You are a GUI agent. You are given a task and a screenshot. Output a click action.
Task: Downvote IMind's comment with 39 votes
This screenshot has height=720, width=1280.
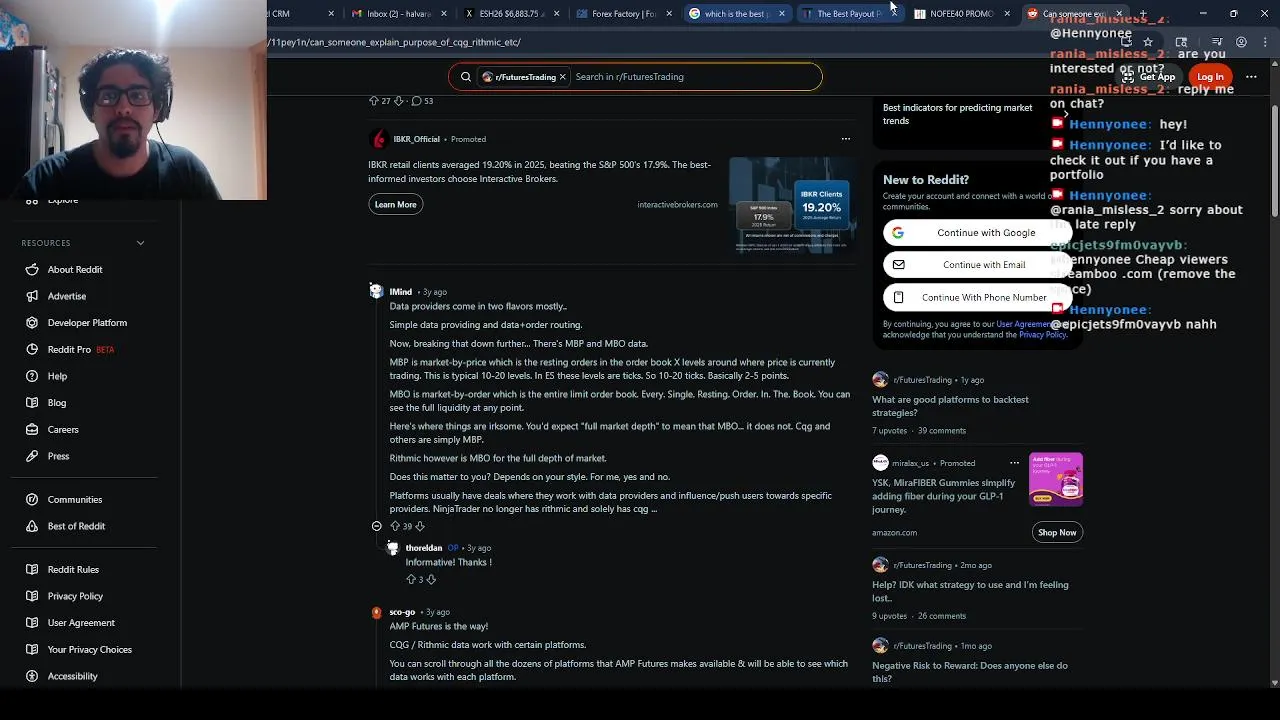pos(420,526)
